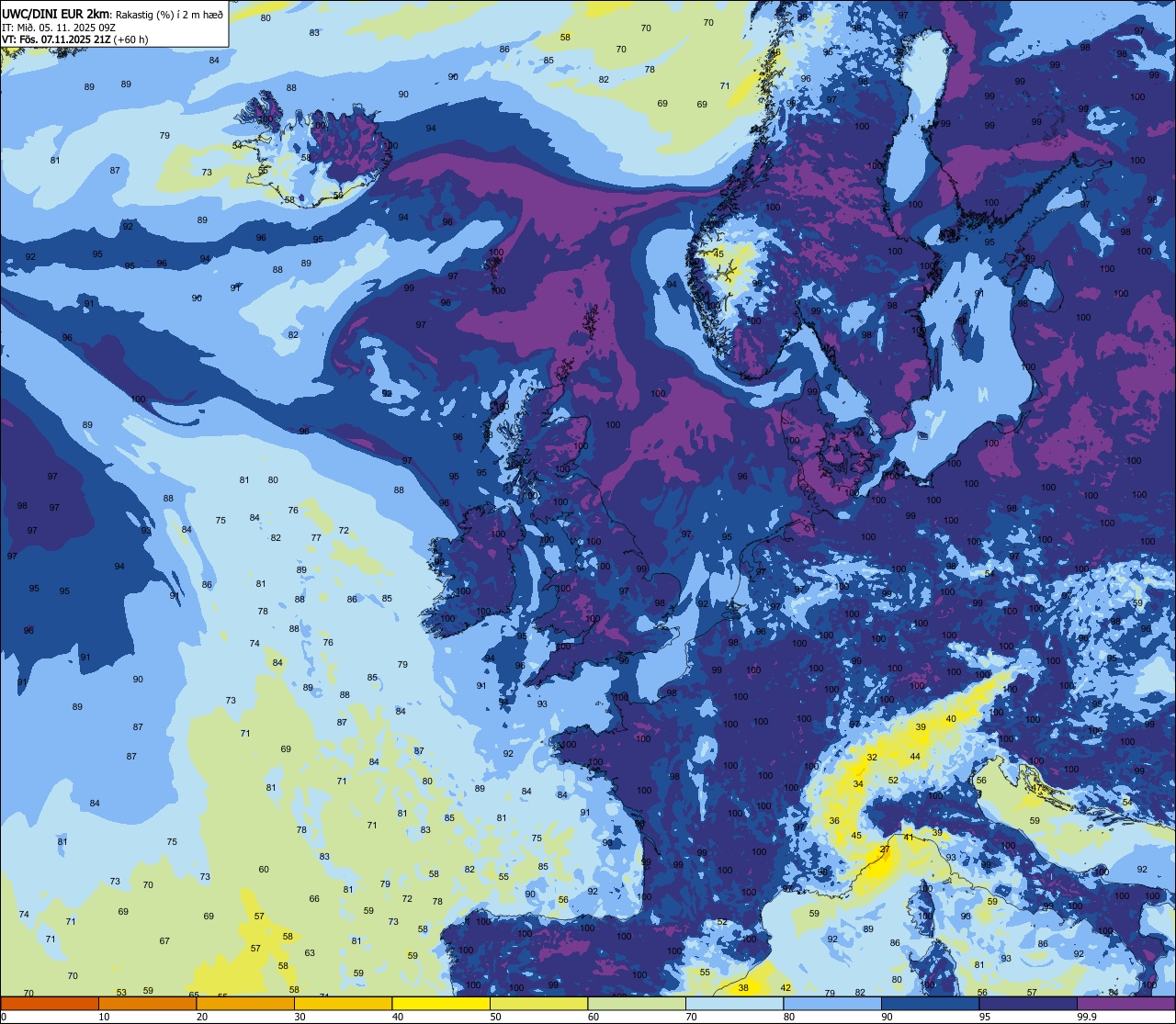The height and width of the screenshot is (1024, 1176).
Task: Click the legend scale label 50
Action: pos(495,1017)
